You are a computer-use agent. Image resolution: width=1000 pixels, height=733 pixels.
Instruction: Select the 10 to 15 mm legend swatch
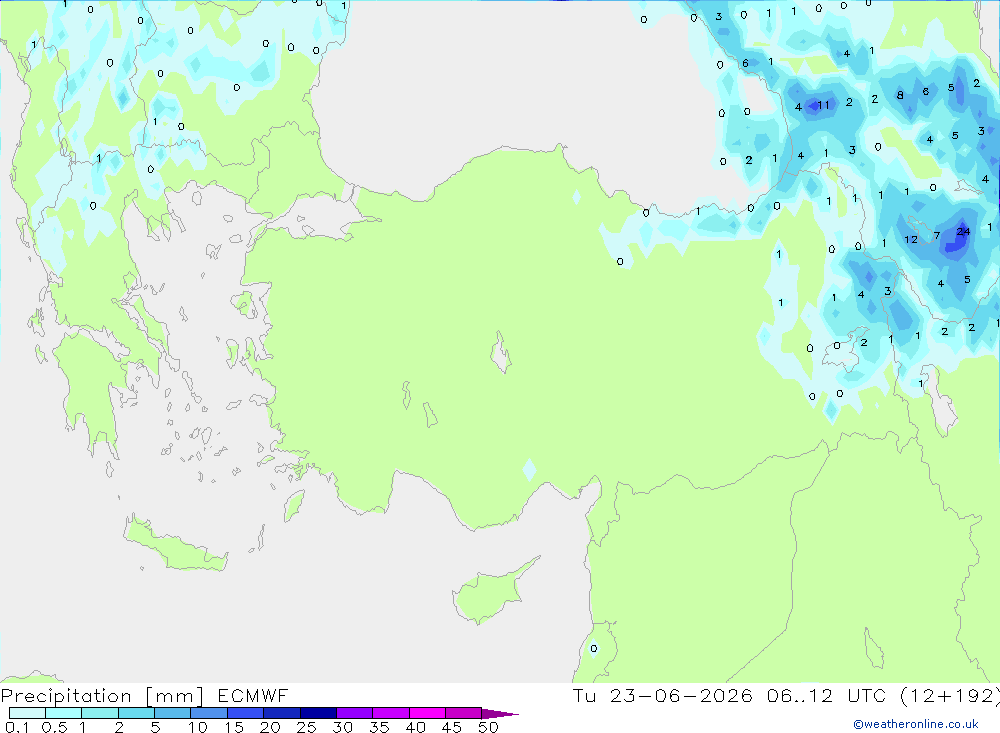coord(209,713)
